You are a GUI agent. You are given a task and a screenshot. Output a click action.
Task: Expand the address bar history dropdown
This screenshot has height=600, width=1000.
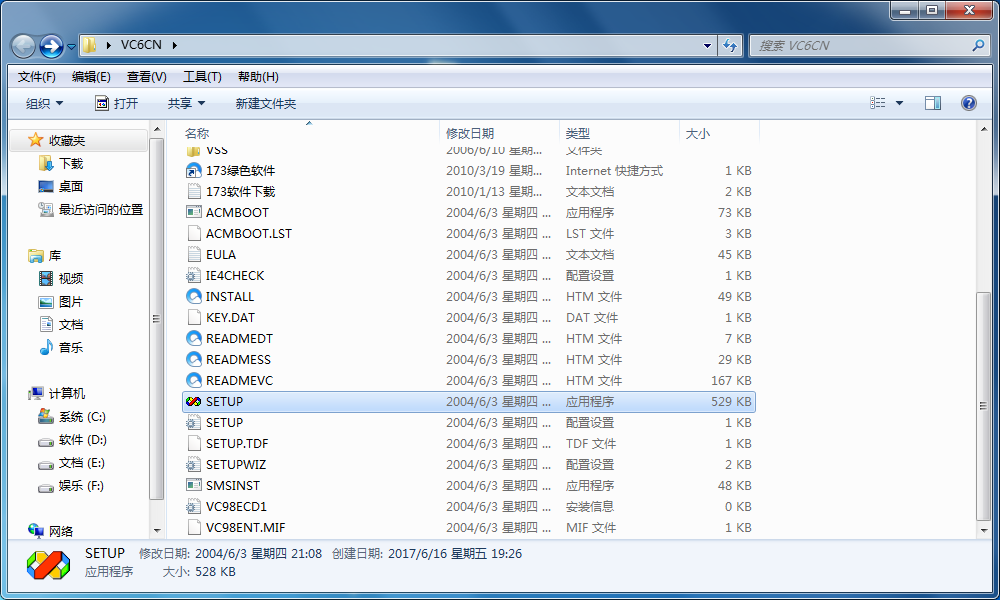pyautogui.click(x=707, y=45)
